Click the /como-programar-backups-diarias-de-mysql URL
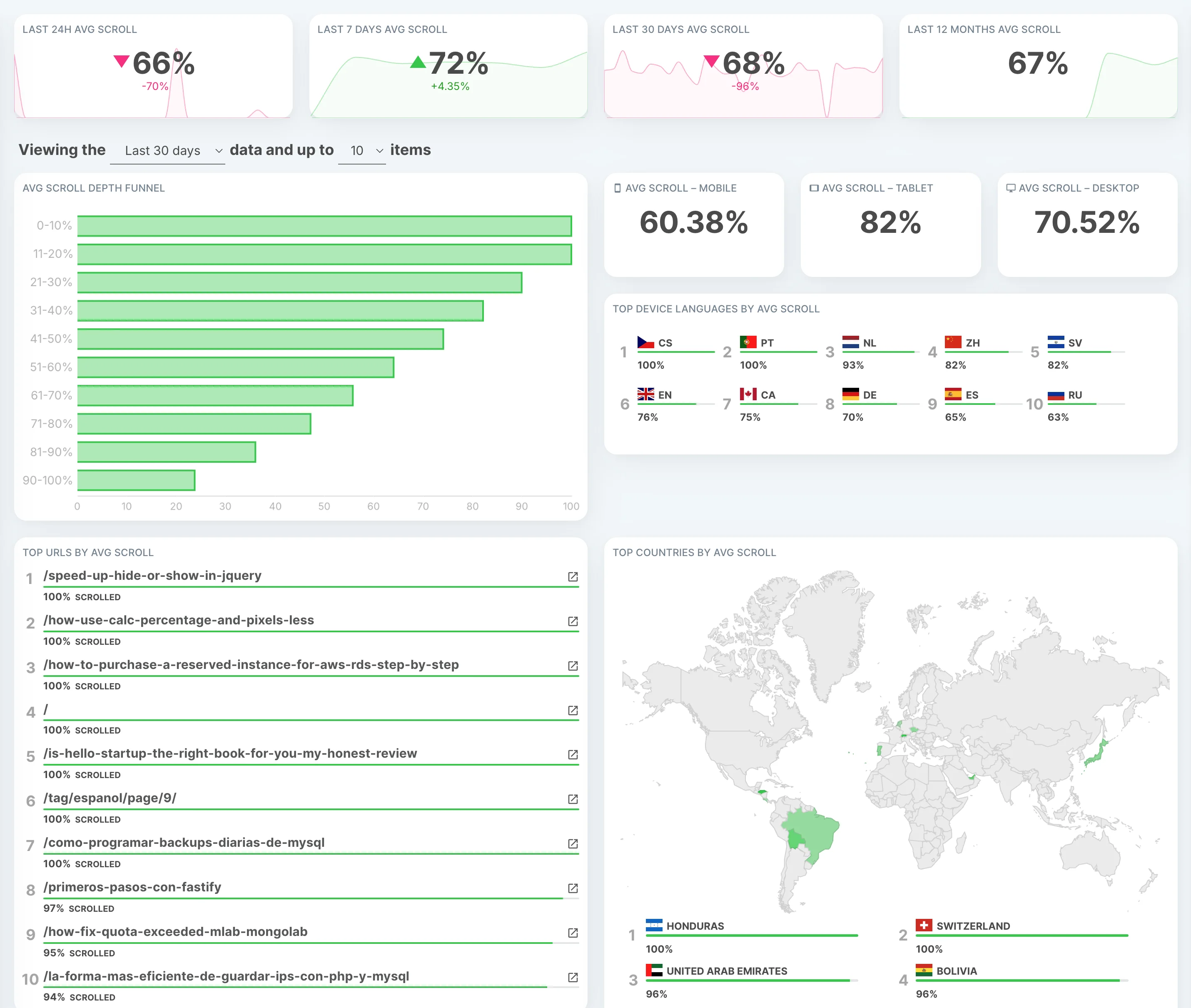 pos(184,842)
